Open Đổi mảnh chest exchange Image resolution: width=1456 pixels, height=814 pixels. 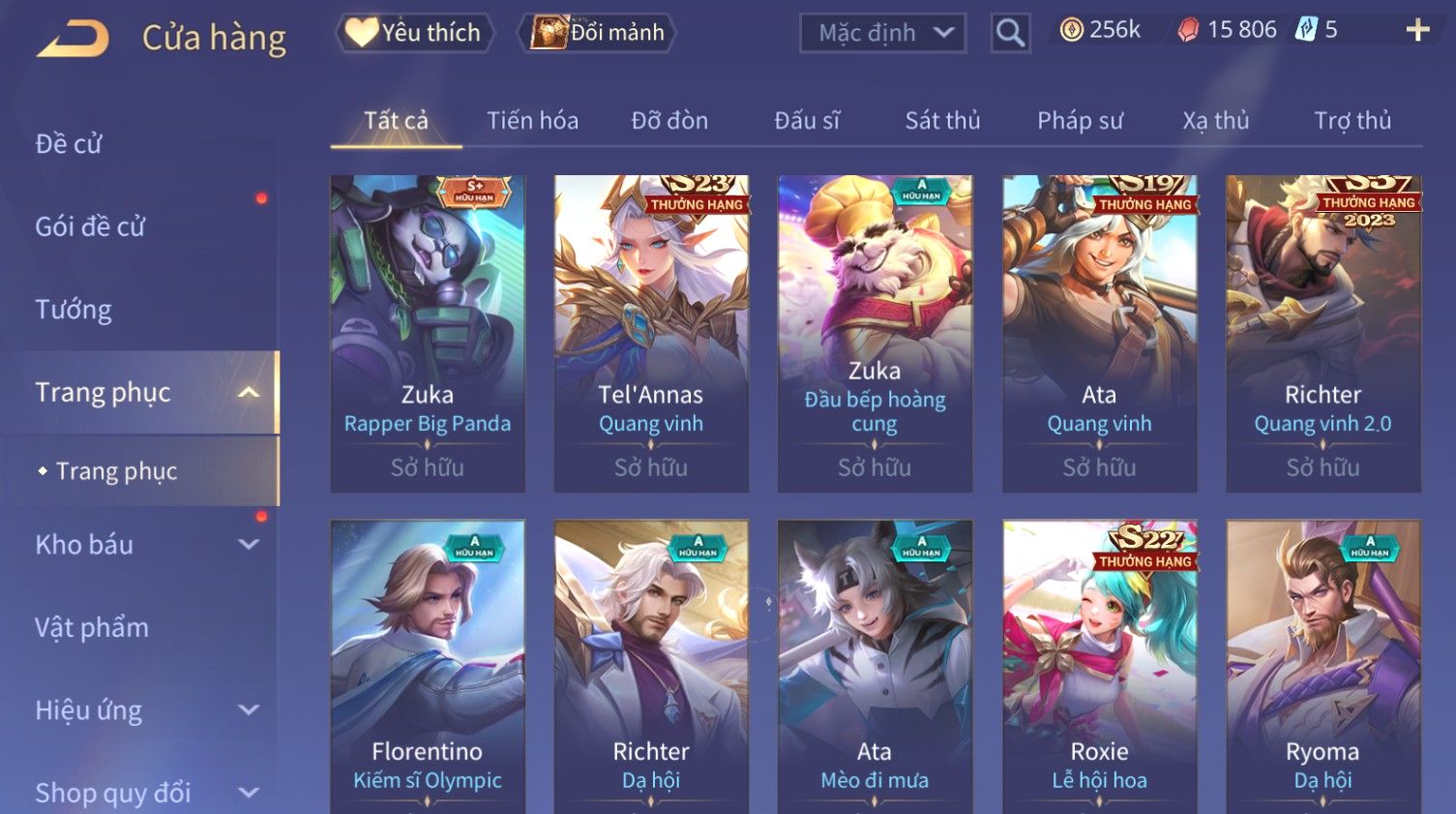point(597,33)
